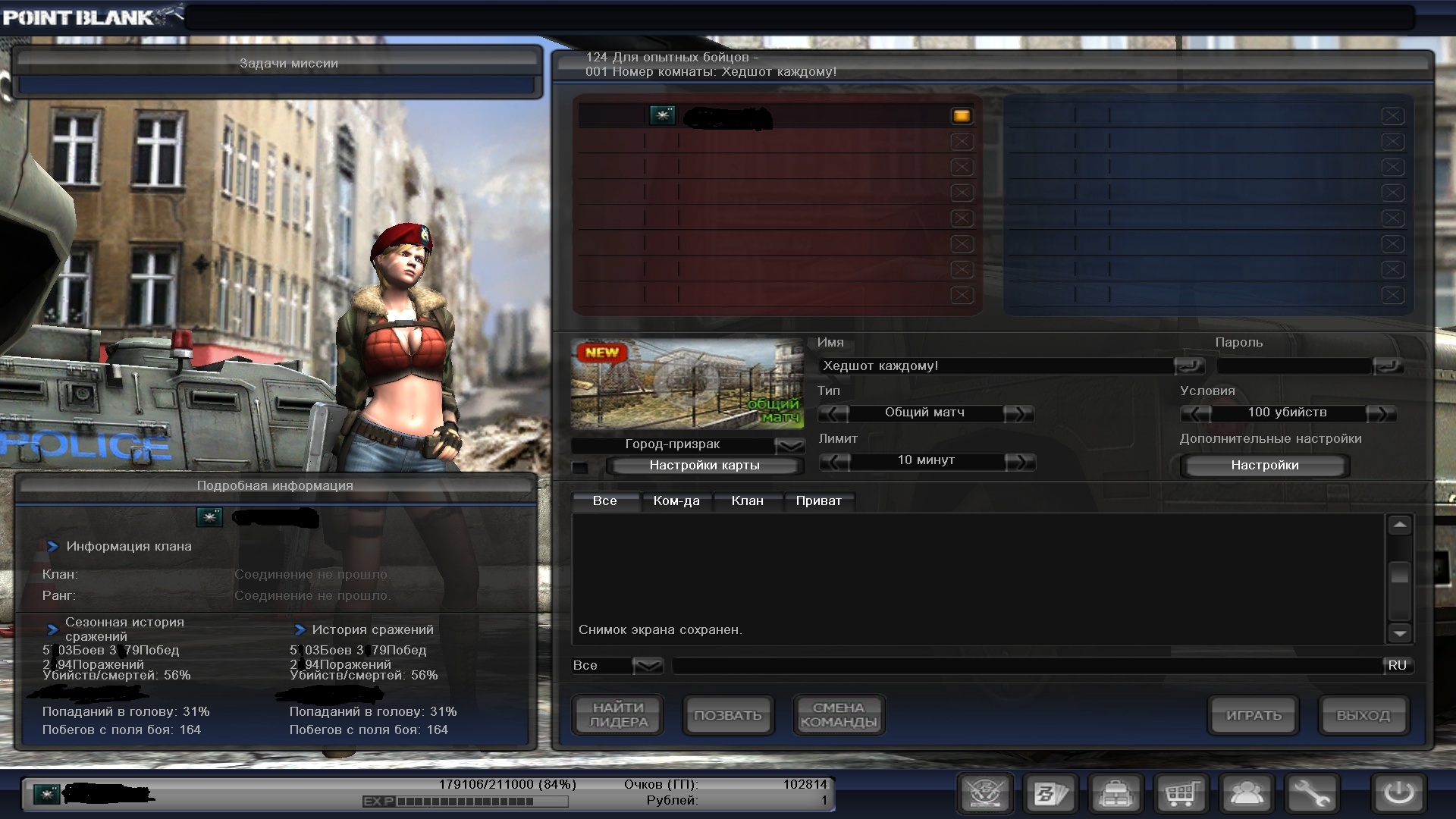
Task: Click the password input field
Action: 1293,366
